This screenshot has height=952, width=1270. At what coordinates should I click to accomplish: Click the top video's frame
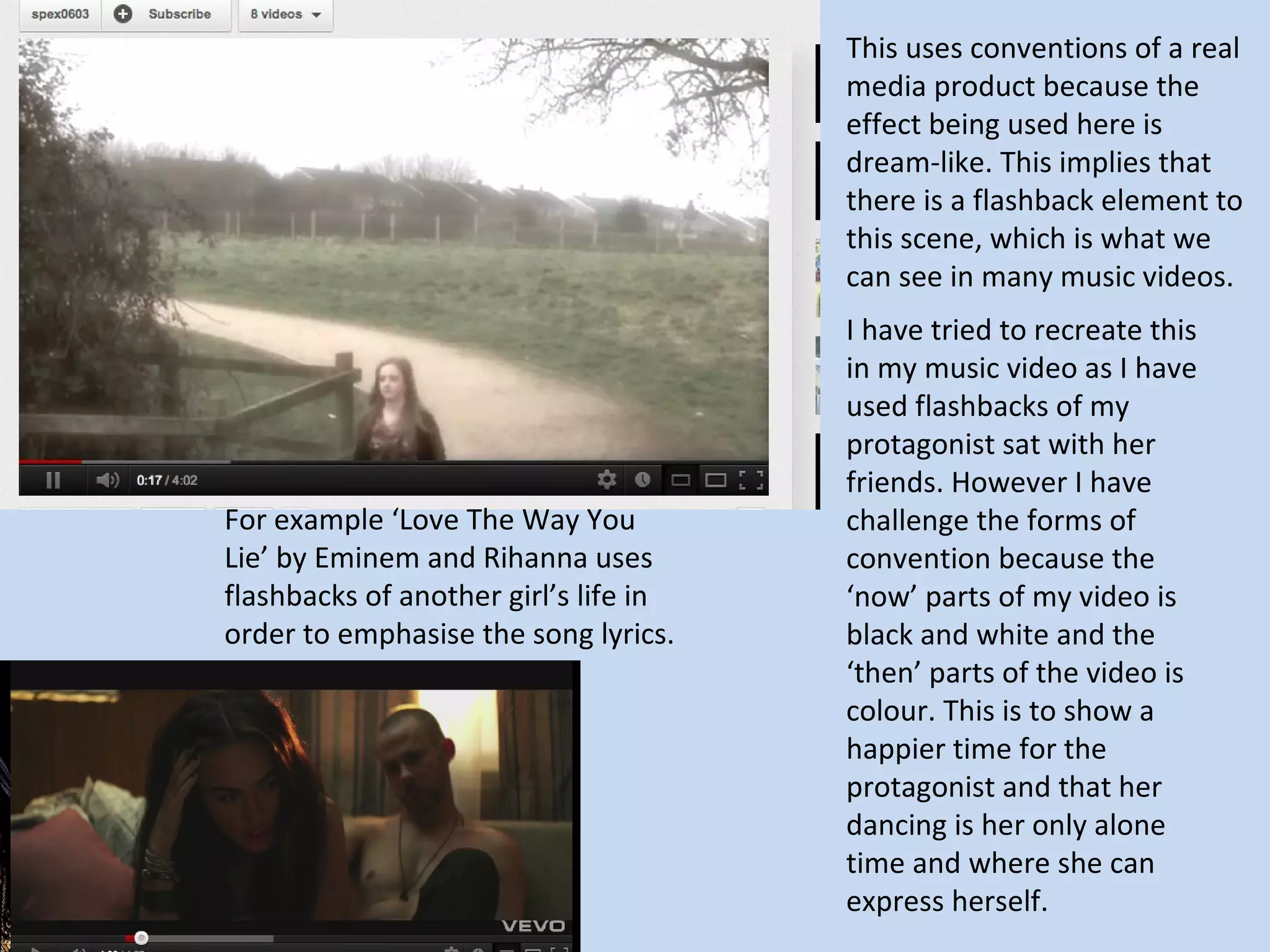(393, 248)
